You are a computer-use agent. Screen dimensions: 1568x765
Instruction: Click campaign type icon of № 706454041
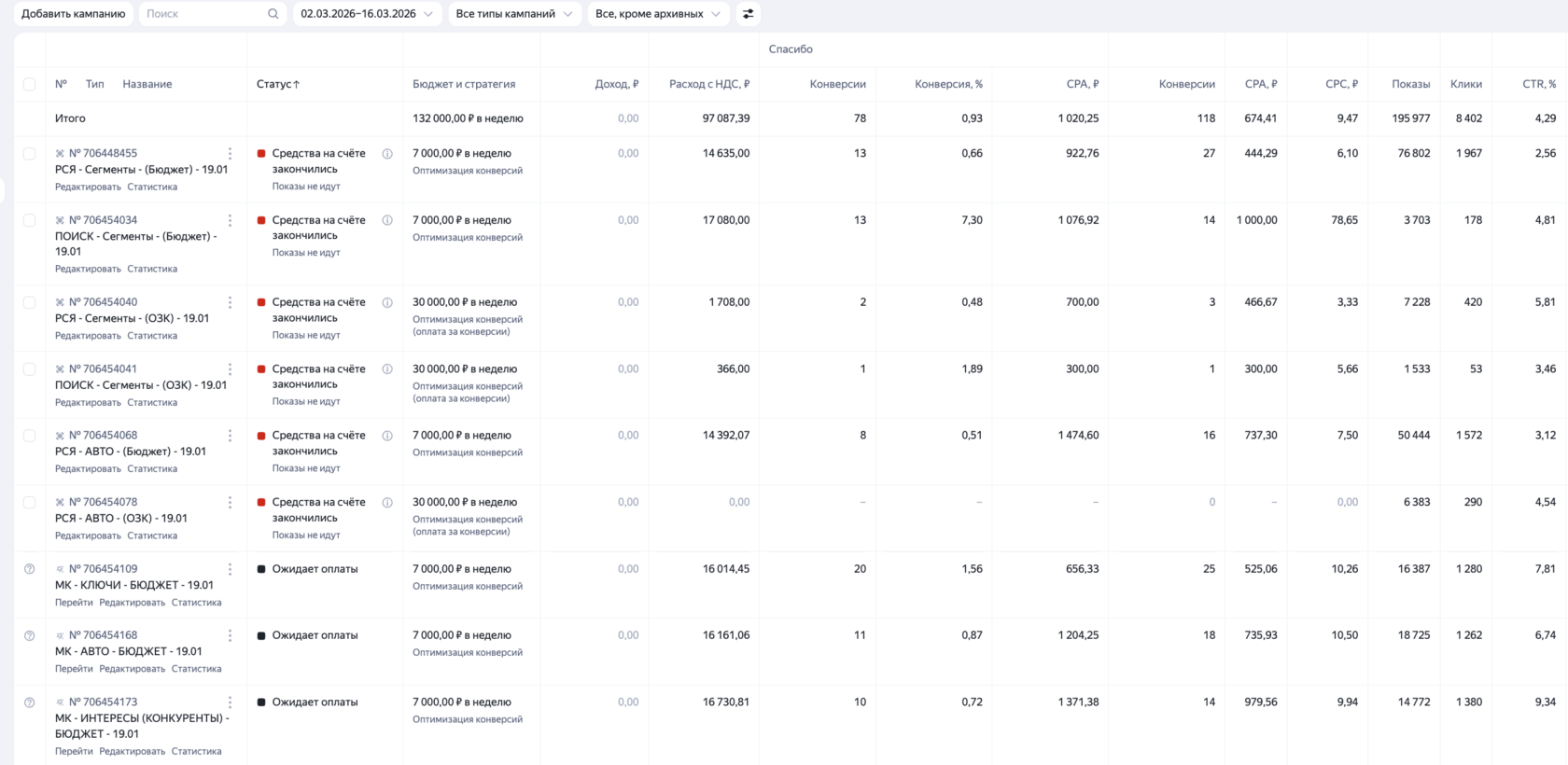pos(60,369)
